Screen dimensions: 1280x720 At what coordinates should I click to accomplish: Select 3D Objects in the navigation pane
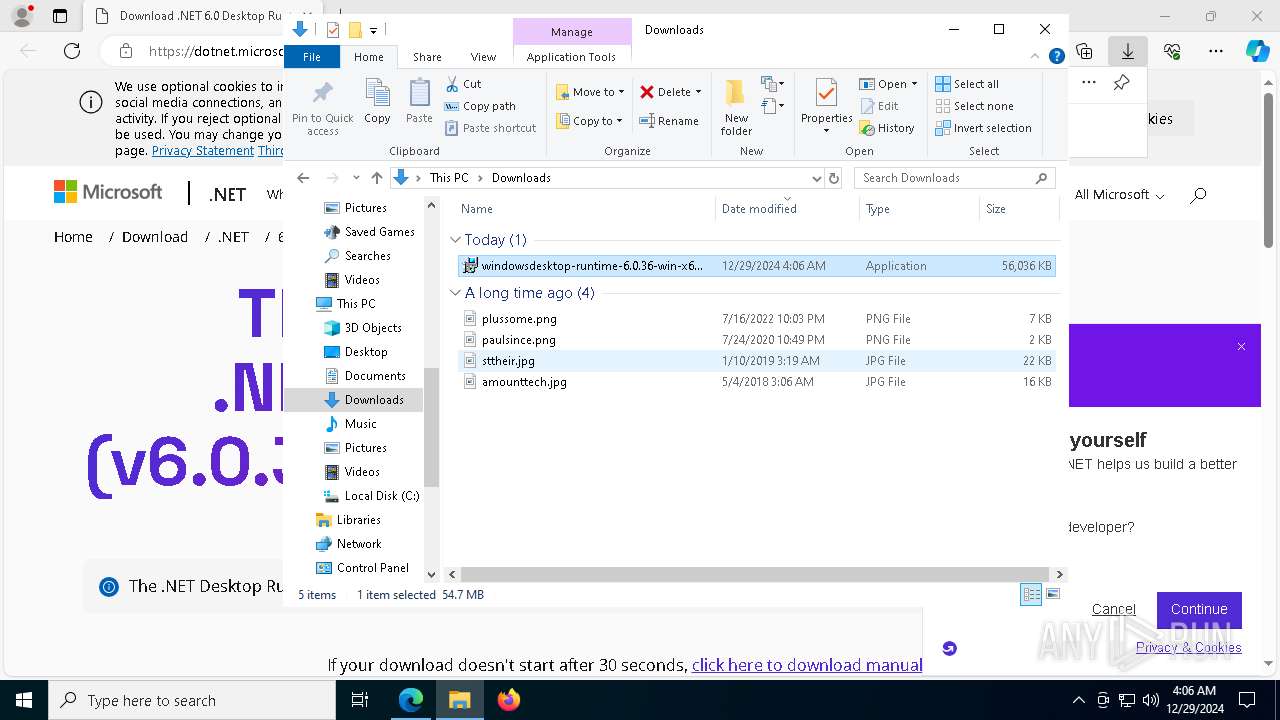(373, 328)
